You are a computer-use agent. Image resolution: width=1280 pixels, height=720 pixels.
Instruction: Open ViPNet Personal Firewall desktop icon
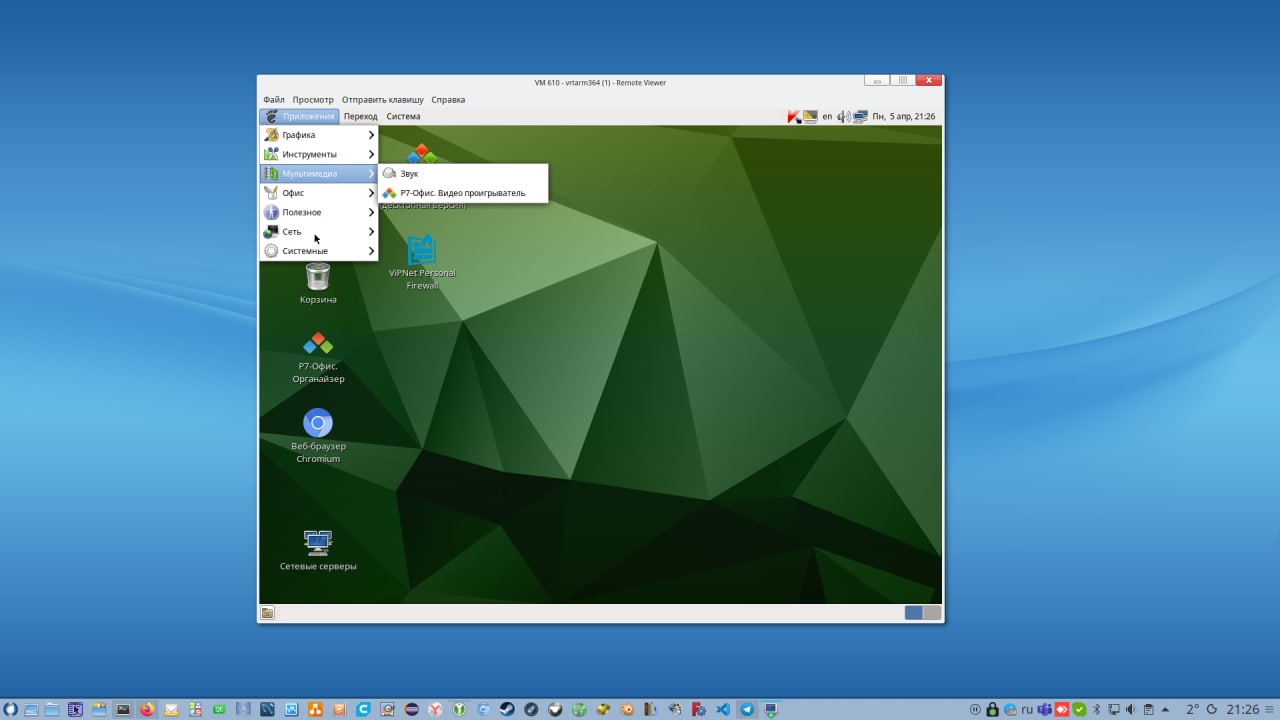[422, 263]
